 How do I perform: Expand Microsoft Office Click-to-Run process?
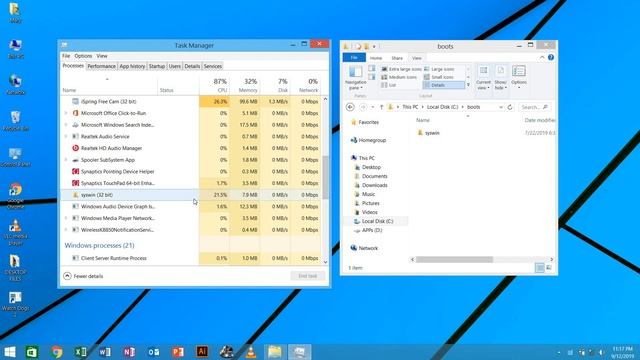click(66, 113)
